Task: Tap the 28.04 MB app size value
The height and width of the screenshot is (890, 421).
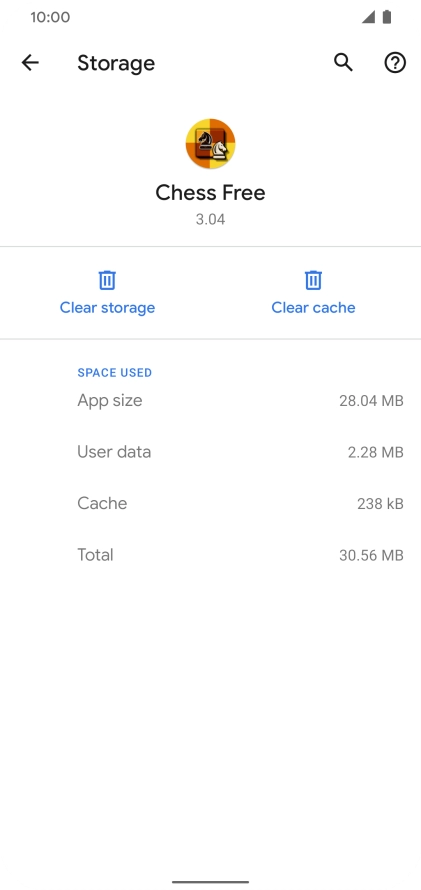Action: pyautogui.click(x=371, y=401)
